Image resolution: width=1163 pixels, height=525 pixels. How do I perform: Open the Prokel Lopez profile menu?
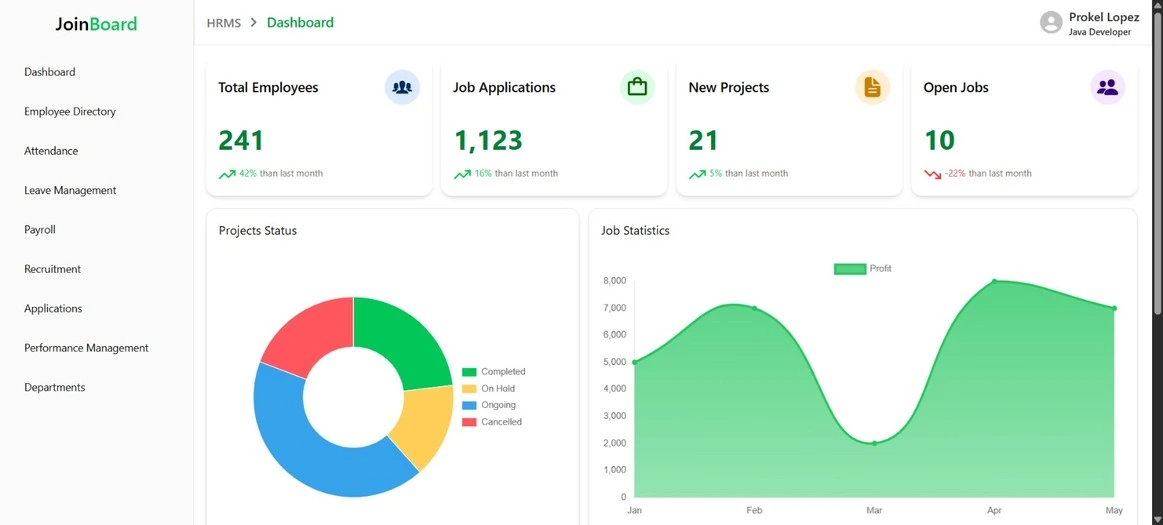1103,23
